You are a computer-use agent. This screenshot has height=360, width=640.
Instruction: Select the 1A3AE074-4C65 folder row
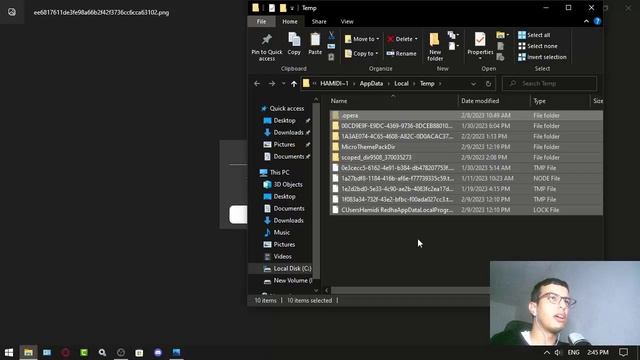tap(466, 136)
